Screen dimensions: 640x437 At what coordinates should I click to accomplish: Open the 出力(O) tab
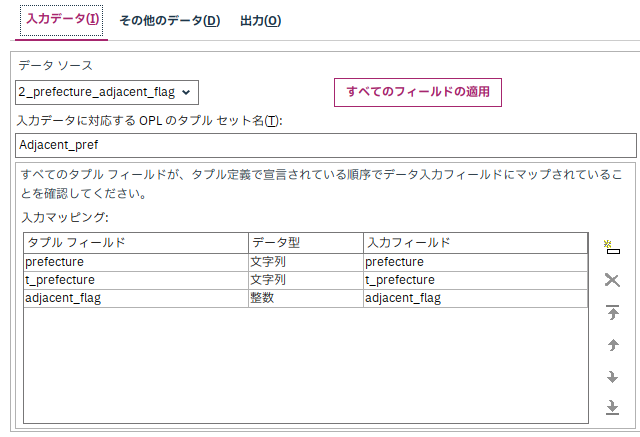(x=260, y=20)
